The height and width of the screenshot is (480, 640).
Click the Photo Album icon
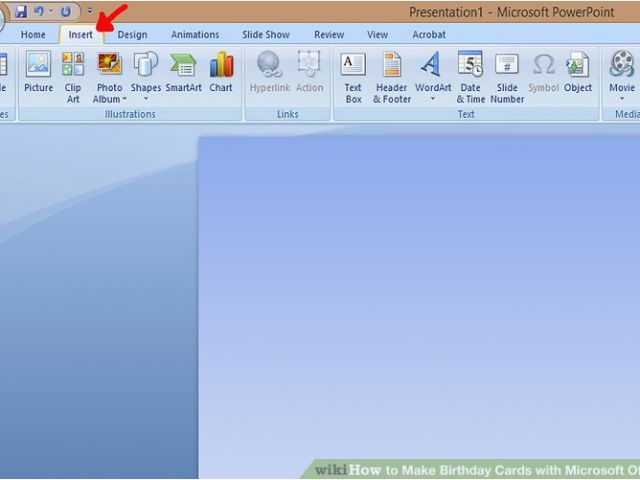tap(109, 64)
